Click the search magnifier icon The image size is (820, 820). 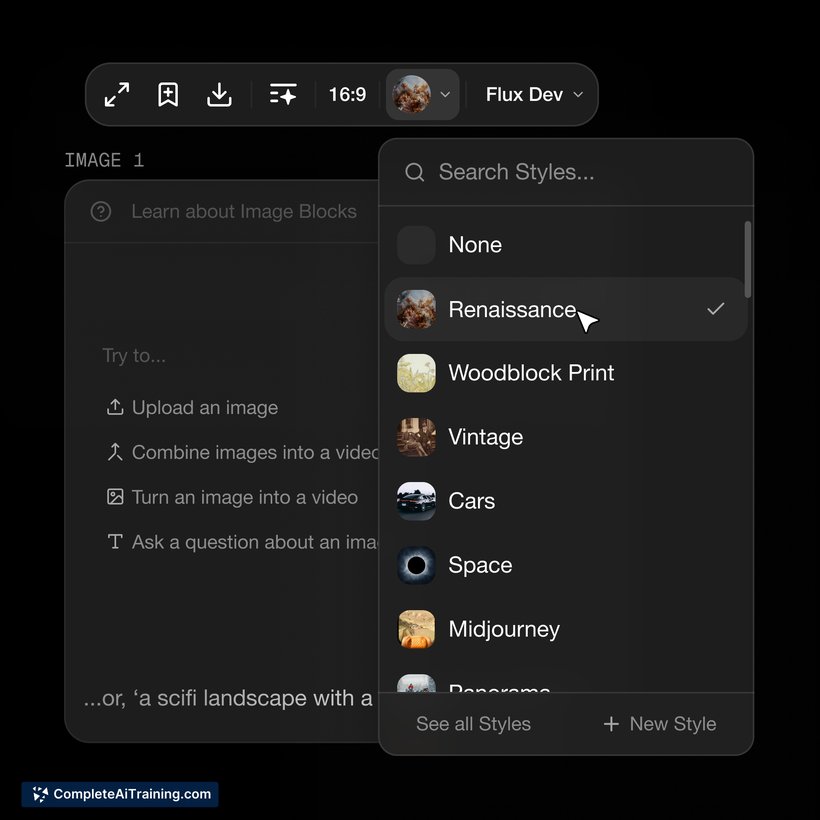(x=415, y=172)
